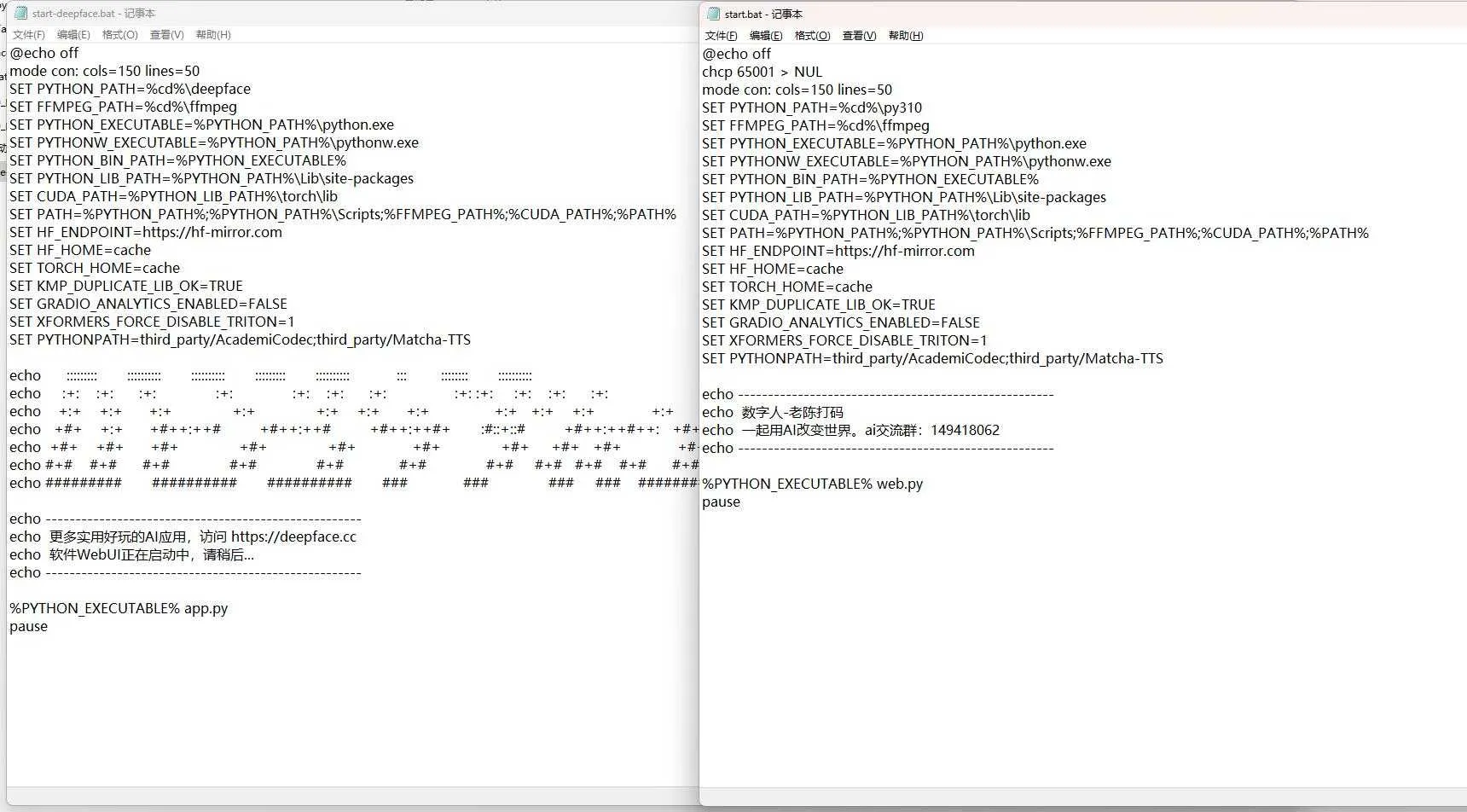The image size is (1467, 812).
Task: Open 查看(V) menu in start-deepface.bat window
Action: point(166,35)
